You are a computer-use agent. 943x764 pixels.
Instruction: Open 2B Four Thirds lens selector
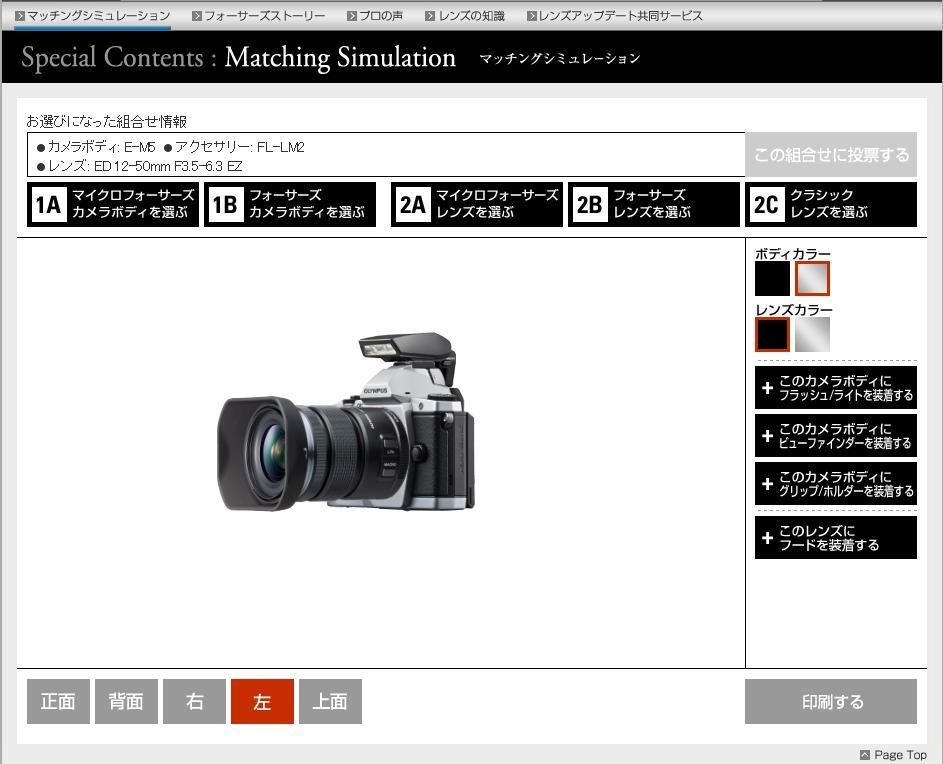click(x=654, y=204)
